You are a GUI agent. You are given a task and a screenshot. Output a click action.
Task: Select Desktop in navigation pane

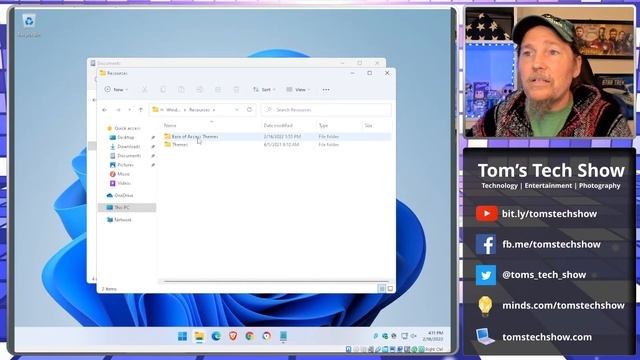122,138
